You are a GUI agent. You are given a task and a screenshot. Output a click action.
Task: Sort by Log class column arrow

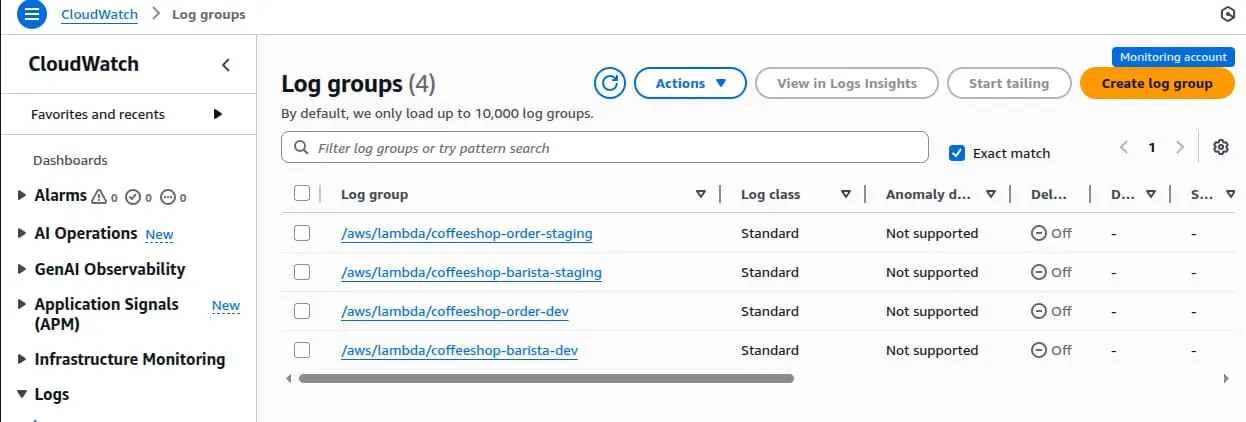(x=845, y=195)
